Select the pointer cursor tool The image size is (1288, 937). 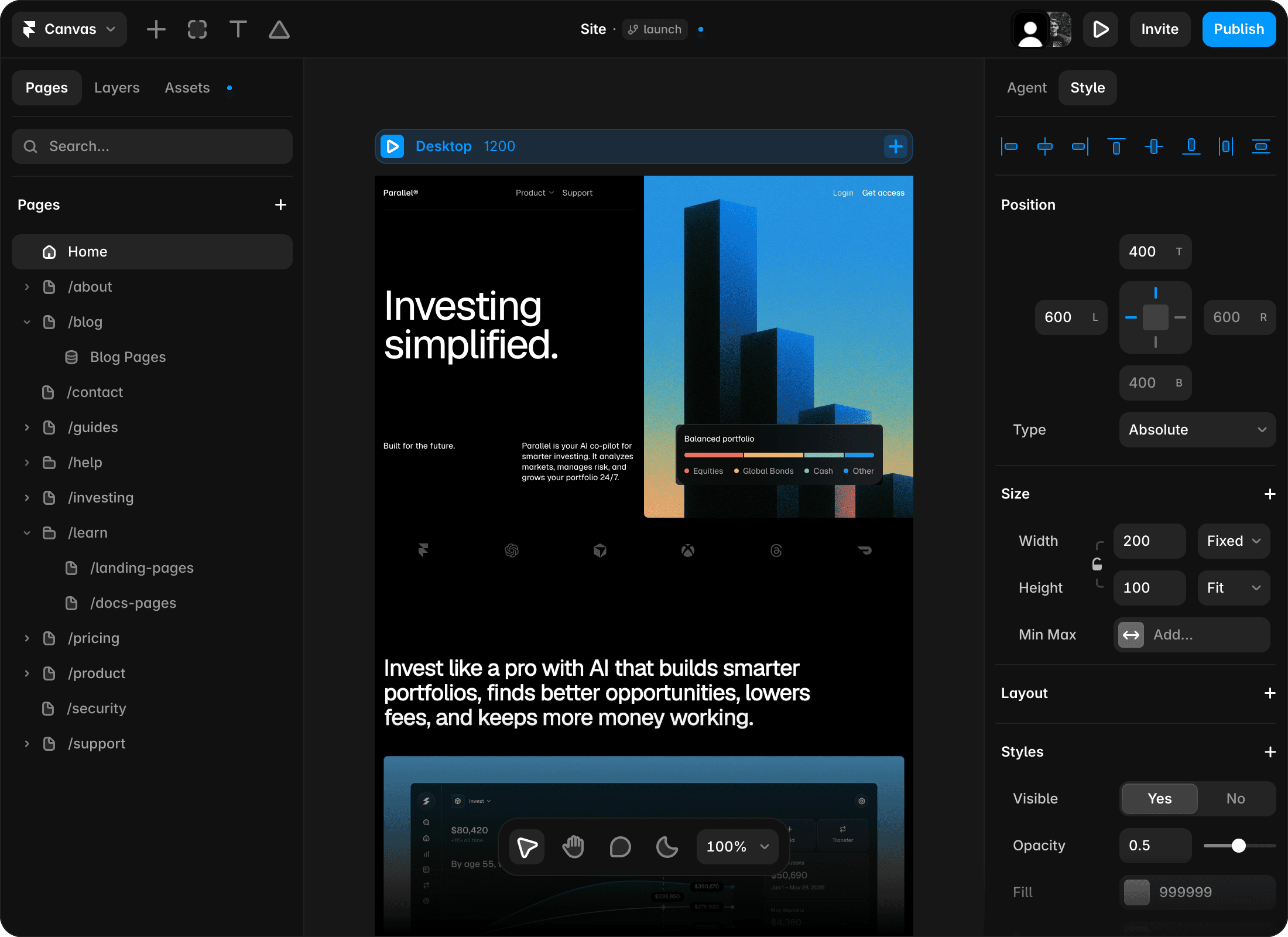coord(527,847)
